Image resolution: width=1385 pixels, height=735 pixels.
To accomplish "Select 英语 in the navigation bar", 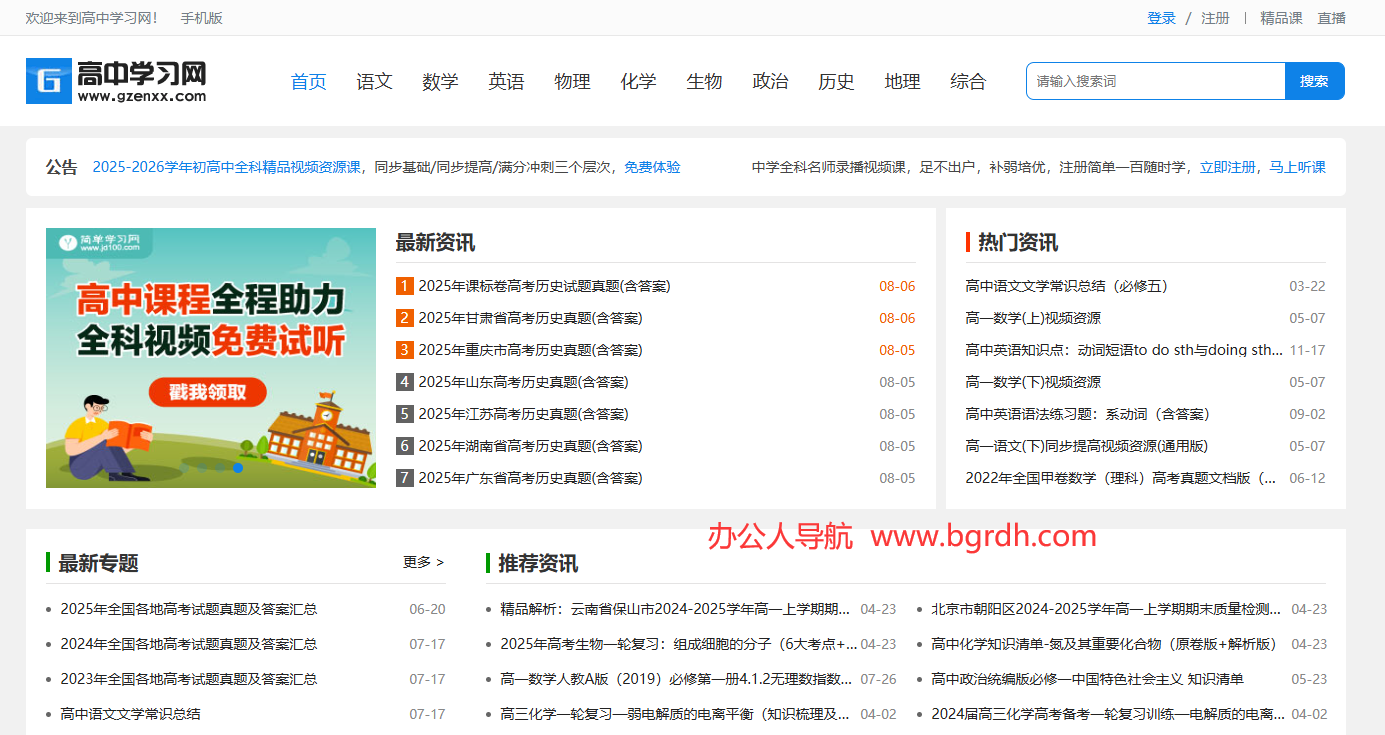I will point(506,82).
